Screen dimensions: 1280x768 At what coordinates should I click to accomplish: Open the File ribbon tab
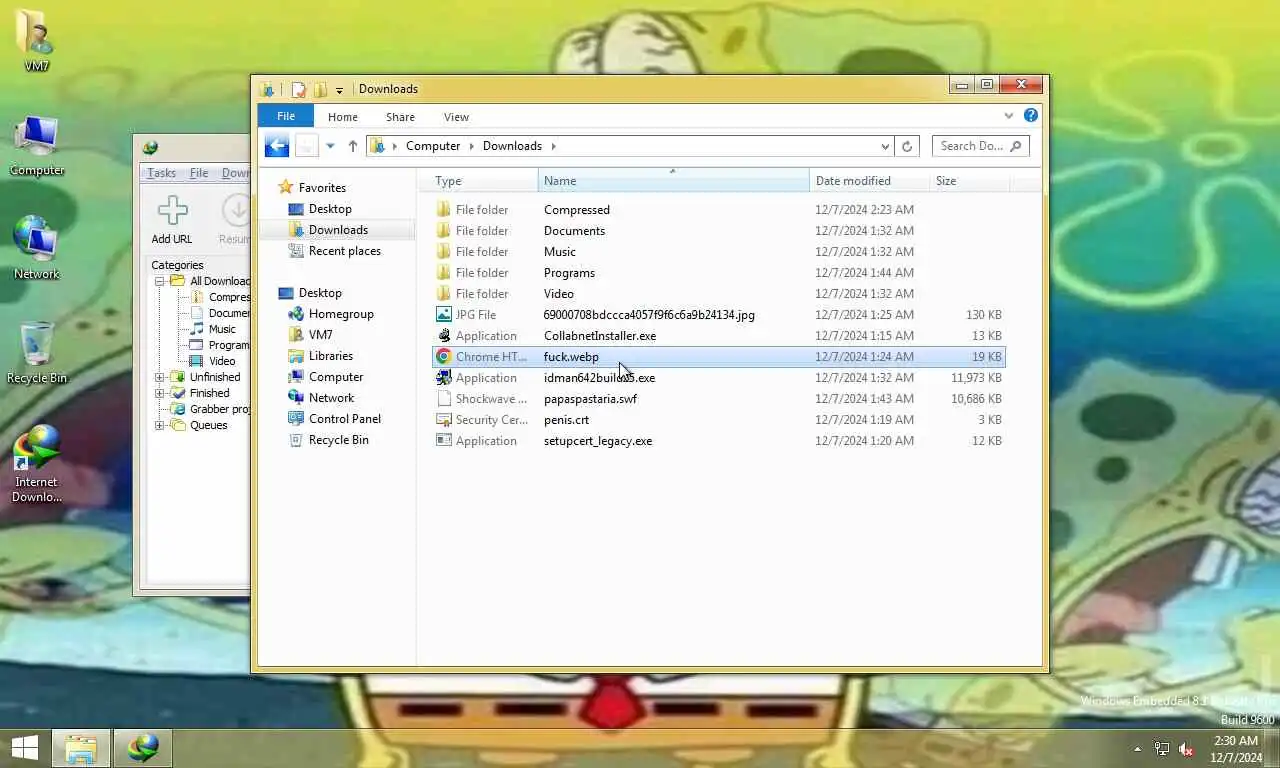click(x=286, y=117)
